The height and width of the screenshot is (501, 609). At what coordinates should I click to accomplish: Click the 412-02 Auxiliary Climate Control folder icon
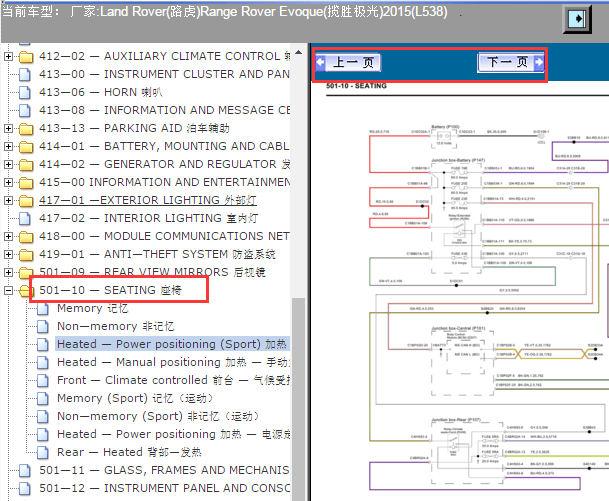coord(26,57)
